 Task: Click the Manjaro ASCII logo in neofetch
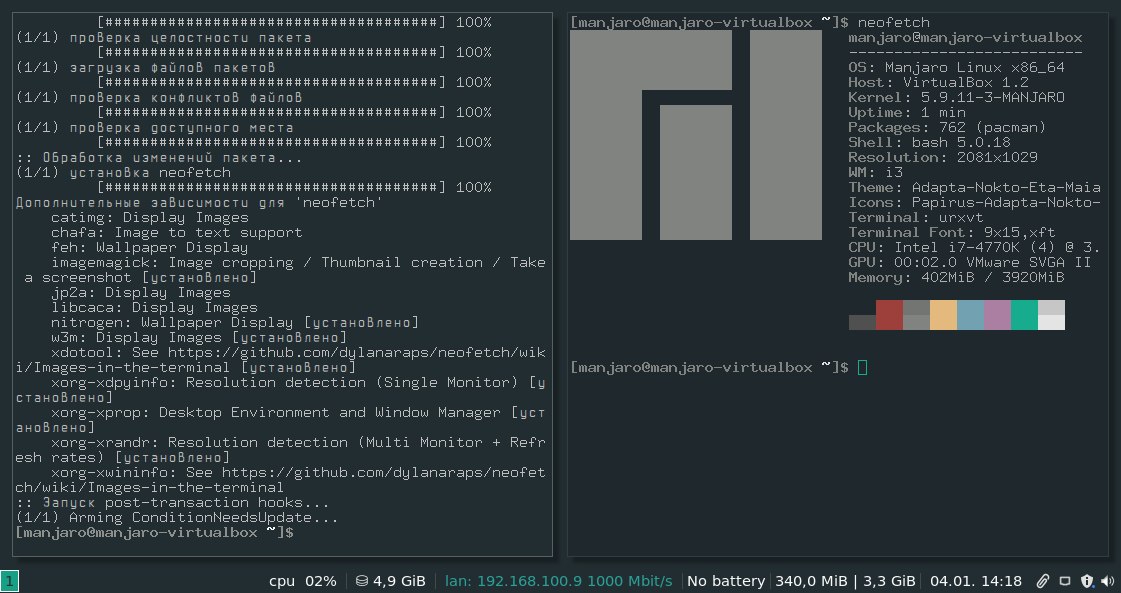coord(696,134)
